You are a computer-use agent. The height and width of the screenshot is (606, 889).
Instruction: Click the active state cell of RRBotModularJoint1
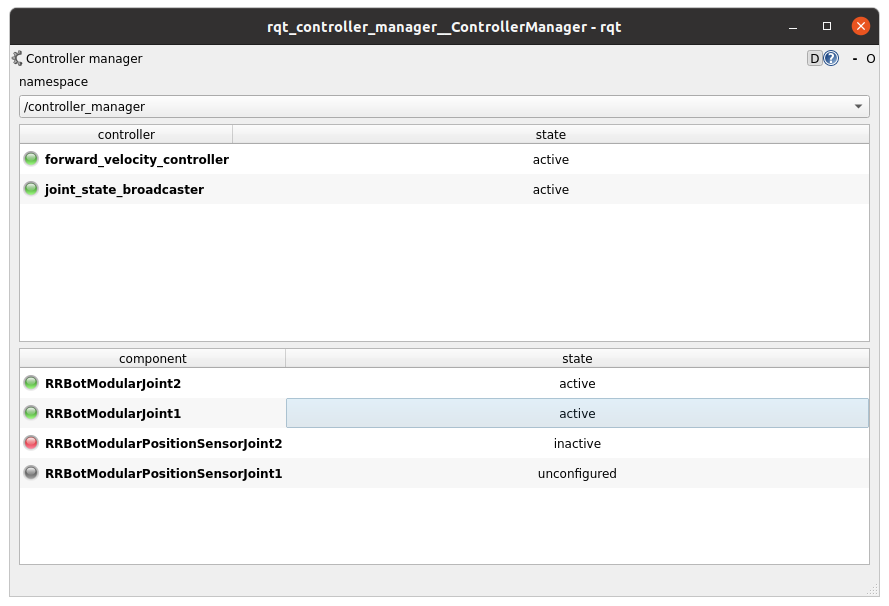tap(577, 412)
